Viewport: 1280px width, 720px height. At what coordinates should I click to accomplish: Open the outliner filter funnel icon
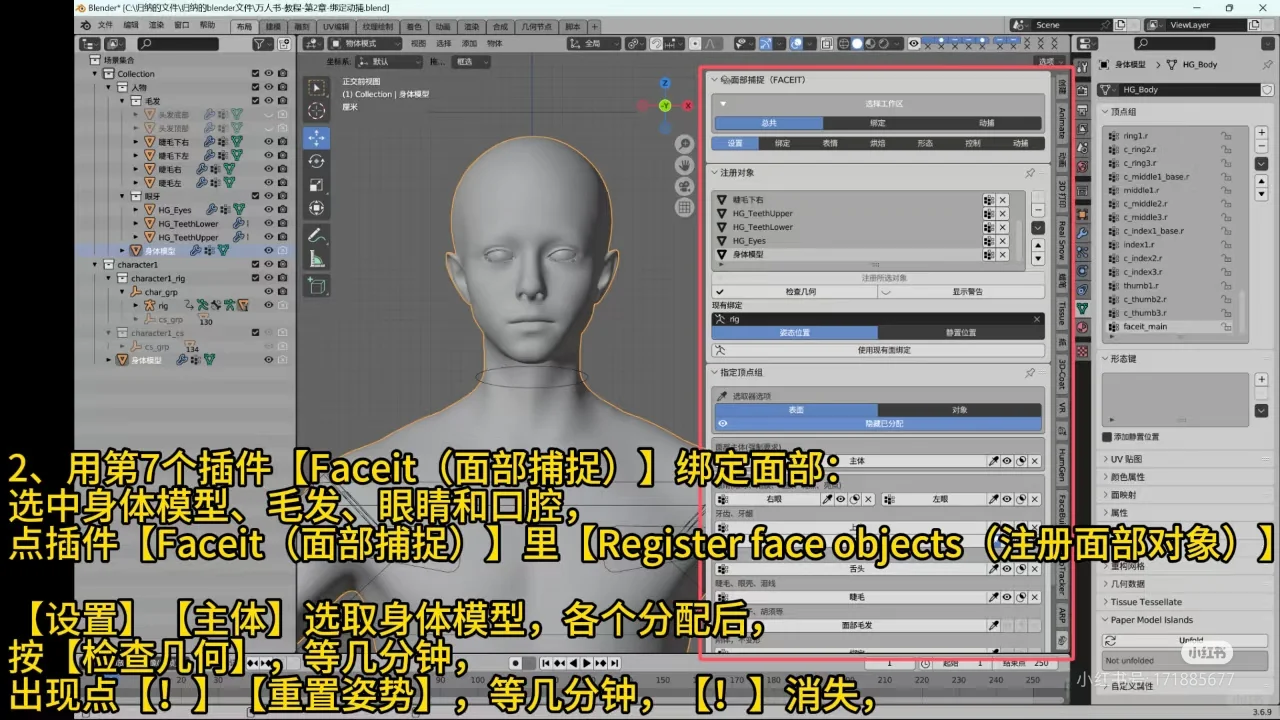pyautogui.click(x=260, y=44)
